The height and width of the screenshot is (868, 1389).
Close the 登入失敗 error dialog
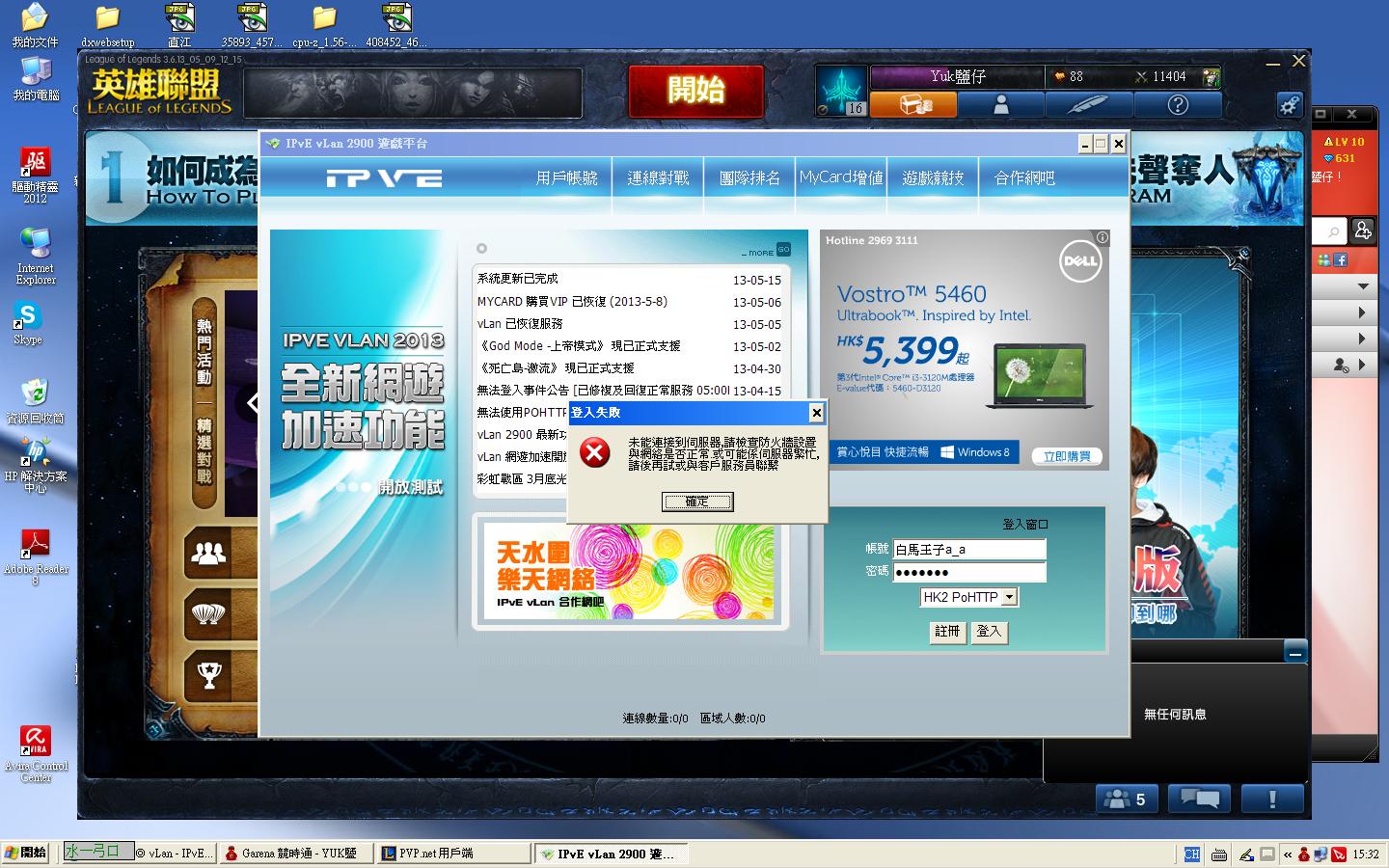816,413
